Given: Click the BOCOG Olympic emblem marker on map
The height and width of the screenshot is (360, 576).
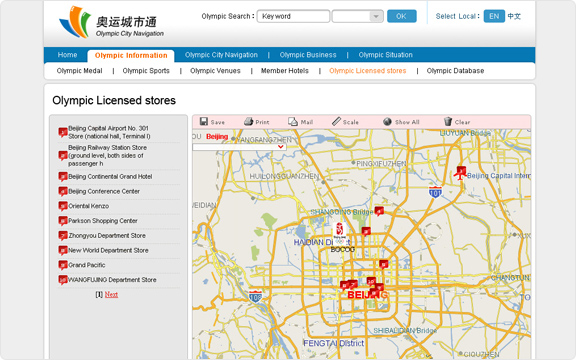Looking at the screenshot, I should click(x=339, y=232).
